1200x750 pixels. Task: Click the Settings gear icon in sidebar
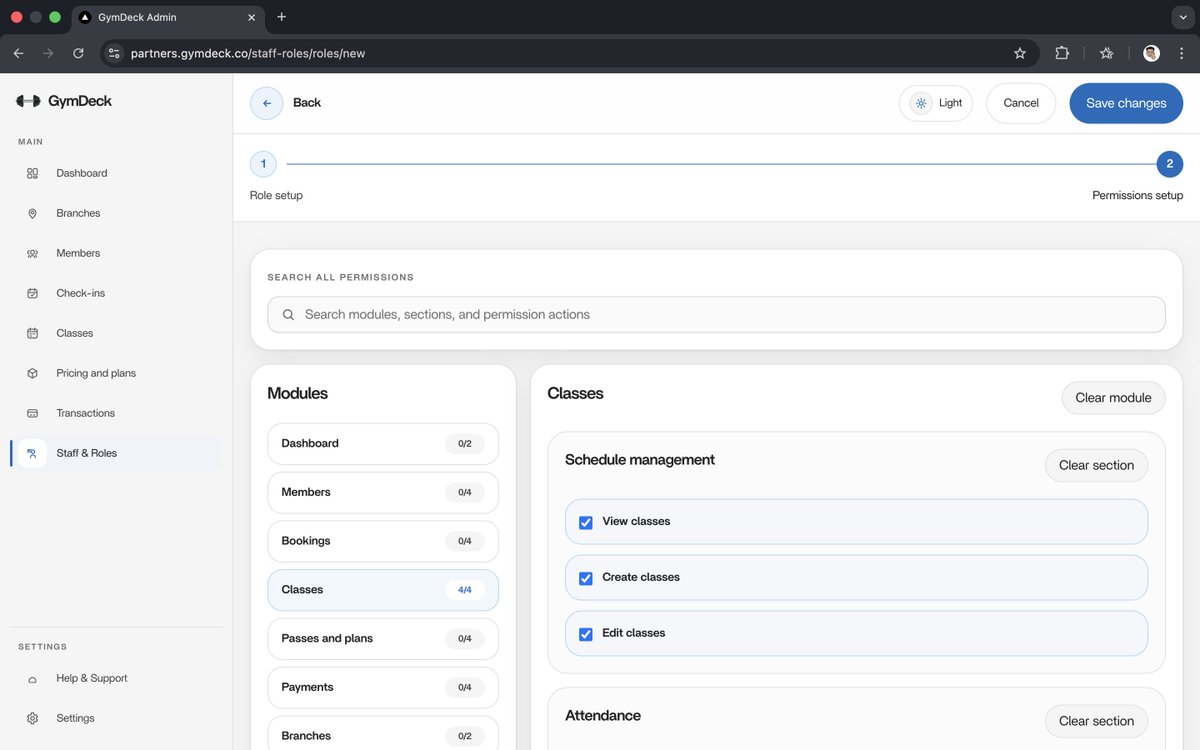point(32,718)
